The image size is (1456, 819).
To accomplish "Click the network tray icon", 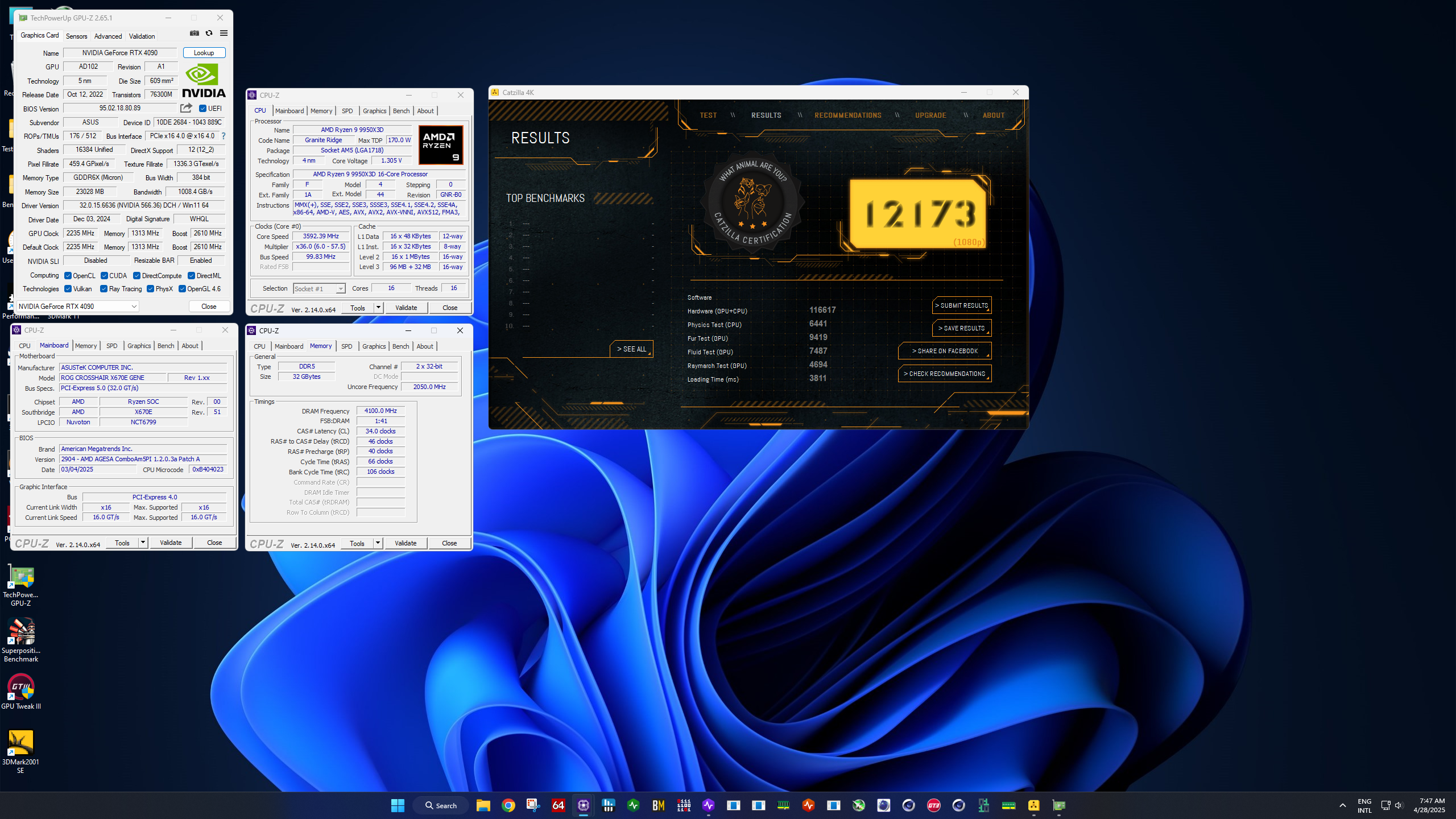I will pos(1385,805).
